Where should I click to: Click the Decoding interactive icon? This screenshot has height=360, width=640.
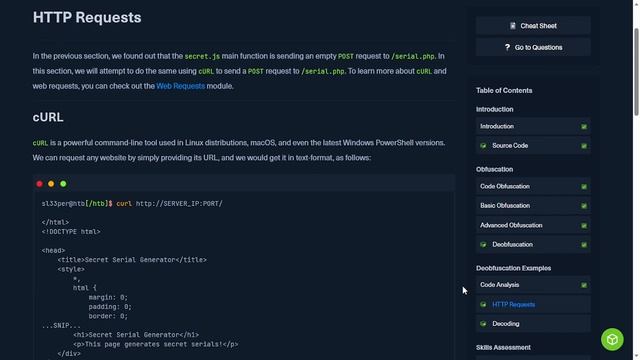tap(483, 324)
